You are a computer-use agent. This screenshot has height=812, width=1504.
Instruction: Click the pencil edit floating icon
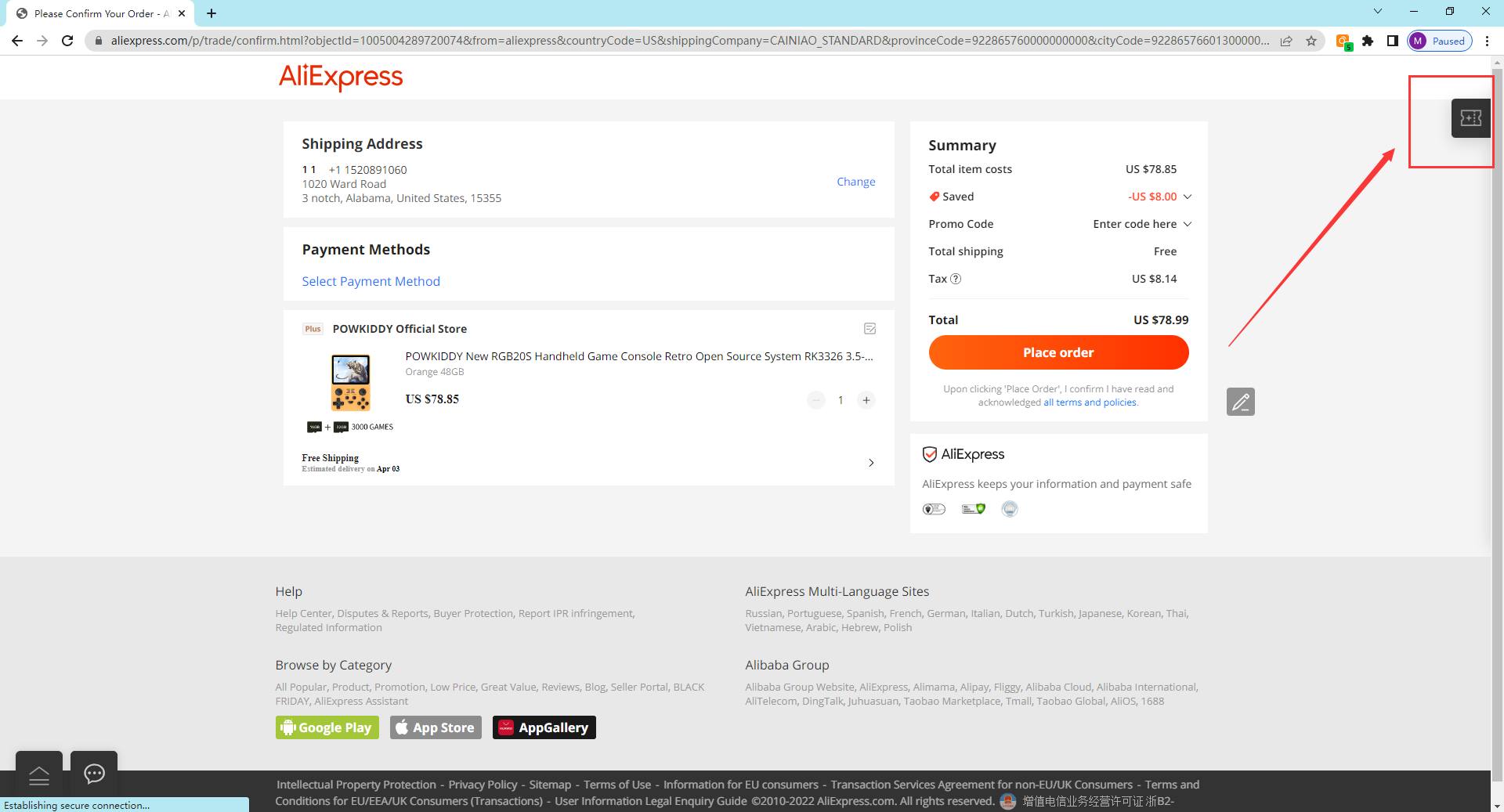click(1241, 402)
